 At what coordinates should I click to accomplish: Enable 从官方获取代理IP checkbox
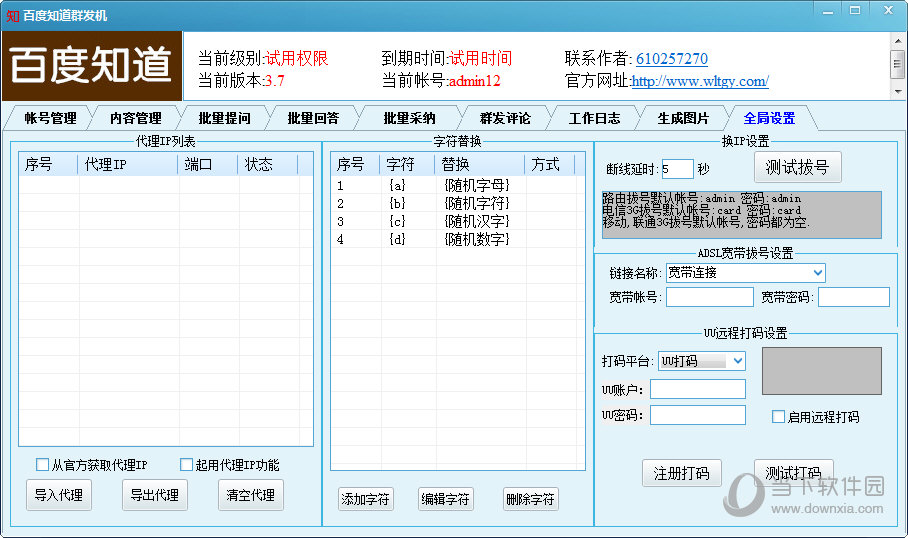click(x=42, y=464)
